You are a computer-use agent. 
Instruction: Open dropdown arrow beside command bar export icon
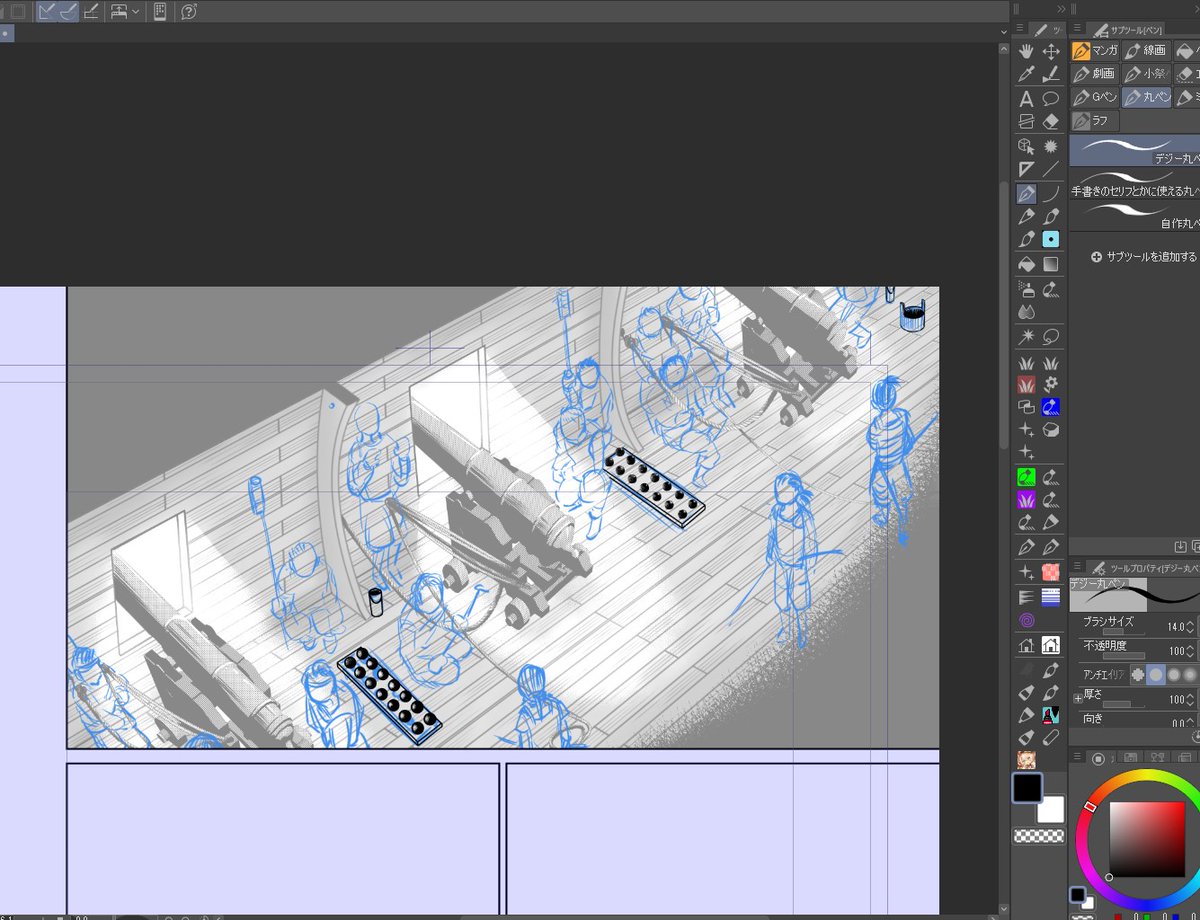pos(135,12)
